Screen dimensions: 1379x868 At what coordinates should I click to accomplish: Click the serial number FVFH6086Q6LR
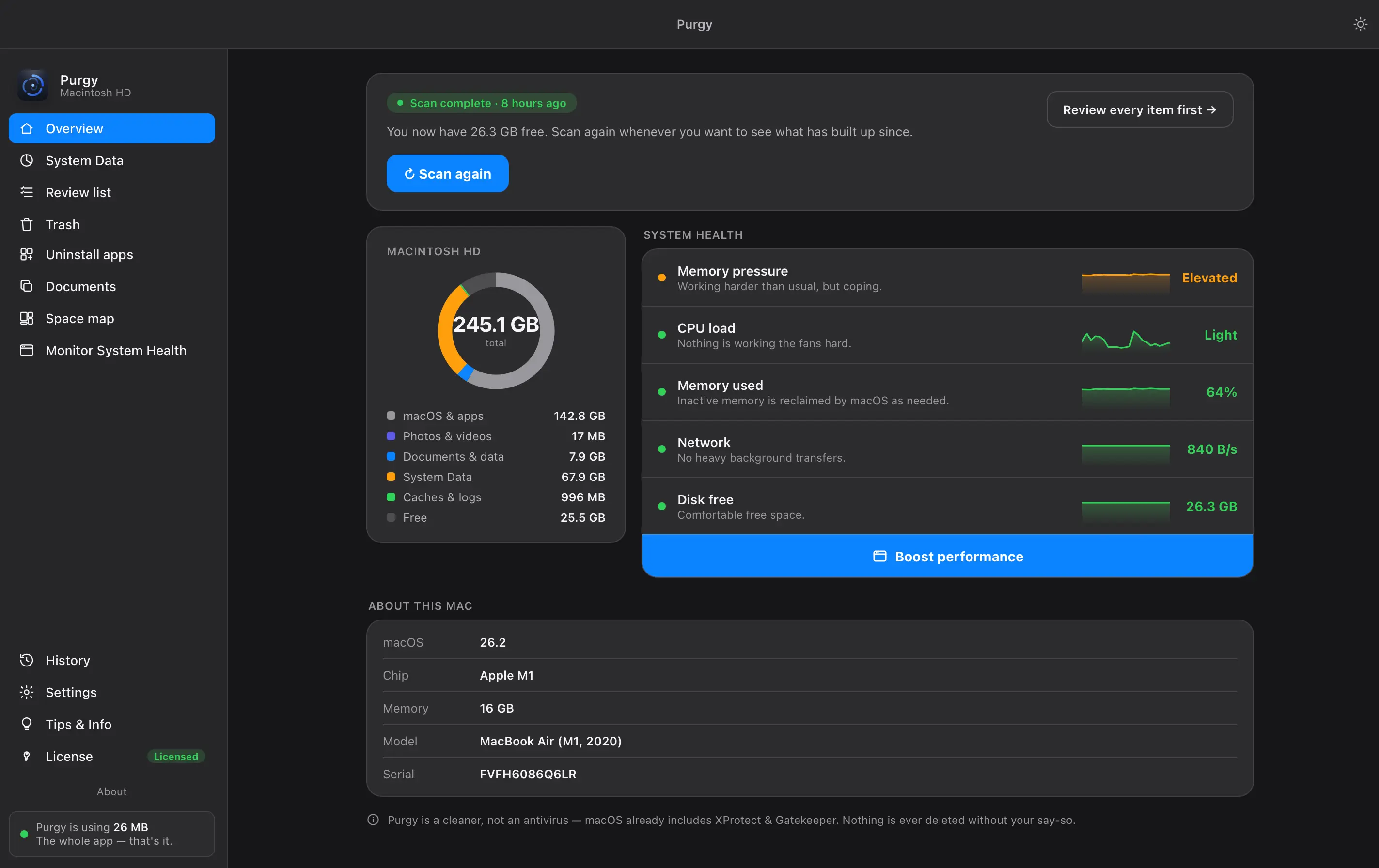[528, 774]
